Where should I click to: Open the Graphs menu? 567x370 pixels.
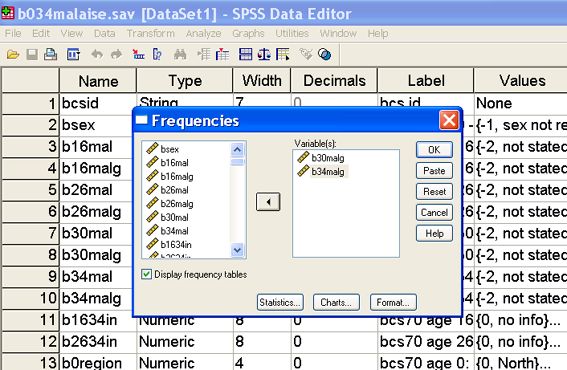tap(248, 34)
